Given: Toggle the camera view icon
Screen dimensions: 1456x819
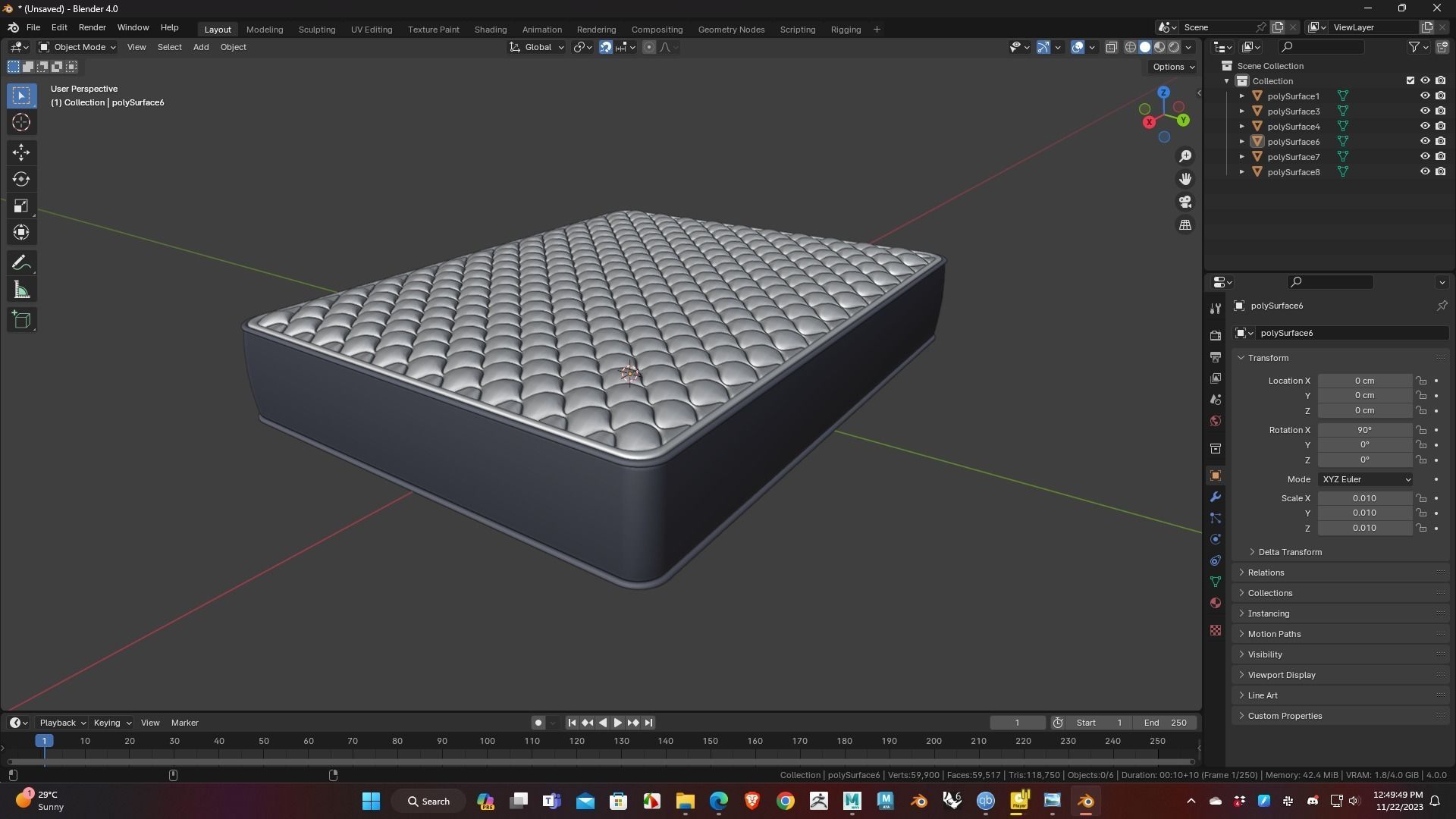Looking at the screenshot, I should [1185, 202].
